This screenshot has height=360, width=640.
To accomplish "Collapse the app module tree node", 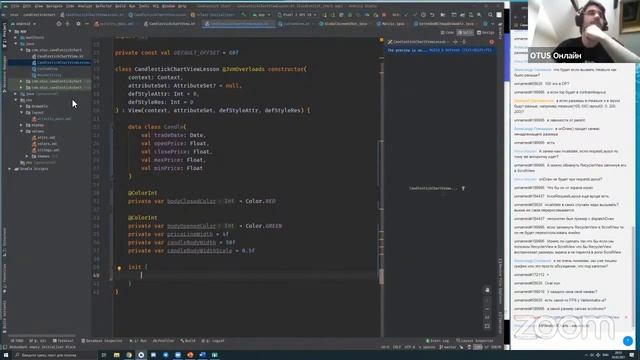I will pos(10,31).
